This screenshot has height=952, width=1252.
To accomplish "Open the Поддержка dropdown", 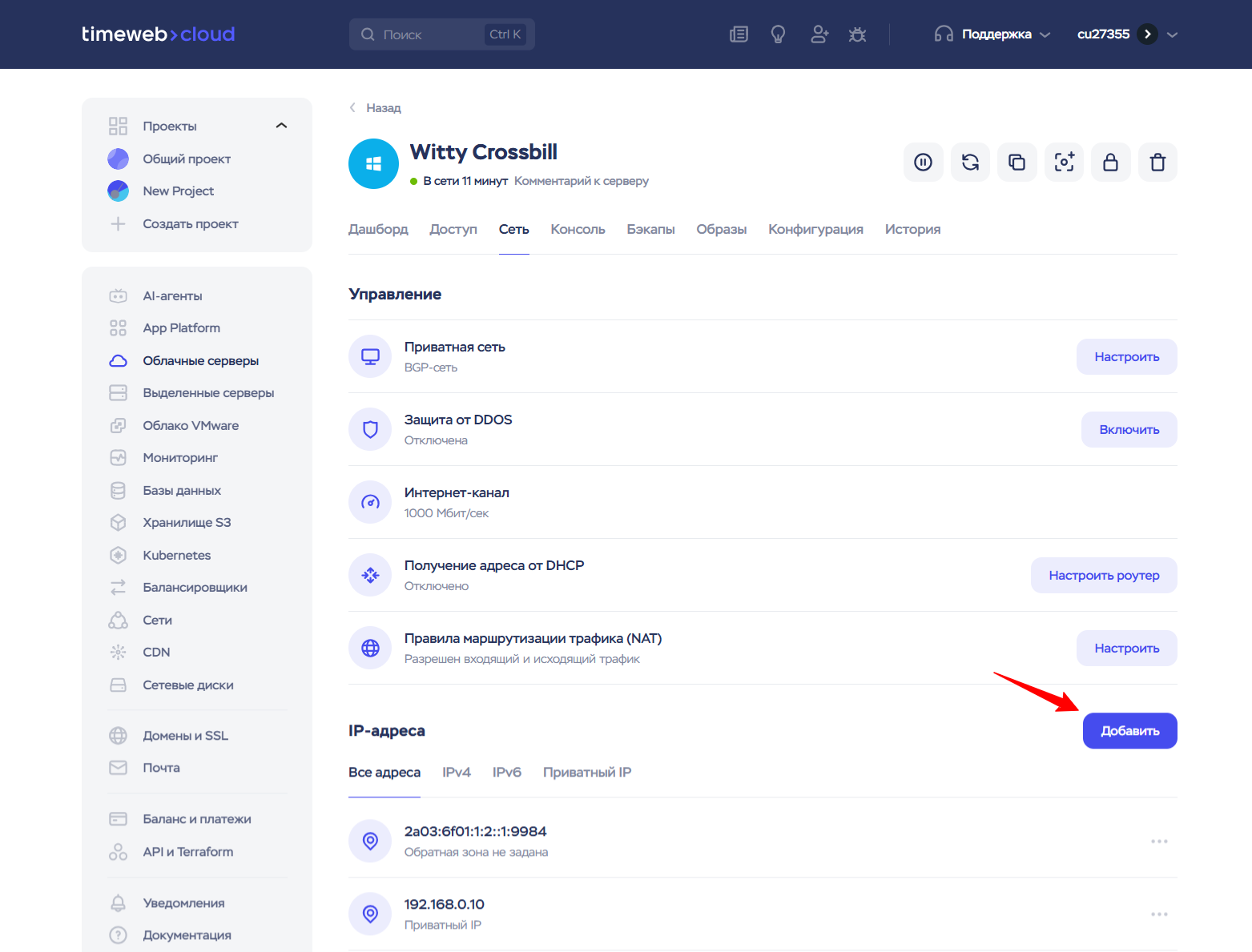I will point(992,34).
